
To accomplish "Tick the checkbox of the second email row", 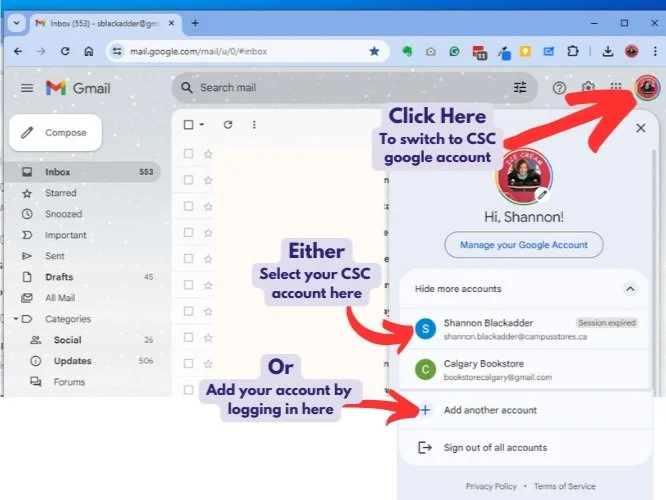I will click(x=189, y=180).
